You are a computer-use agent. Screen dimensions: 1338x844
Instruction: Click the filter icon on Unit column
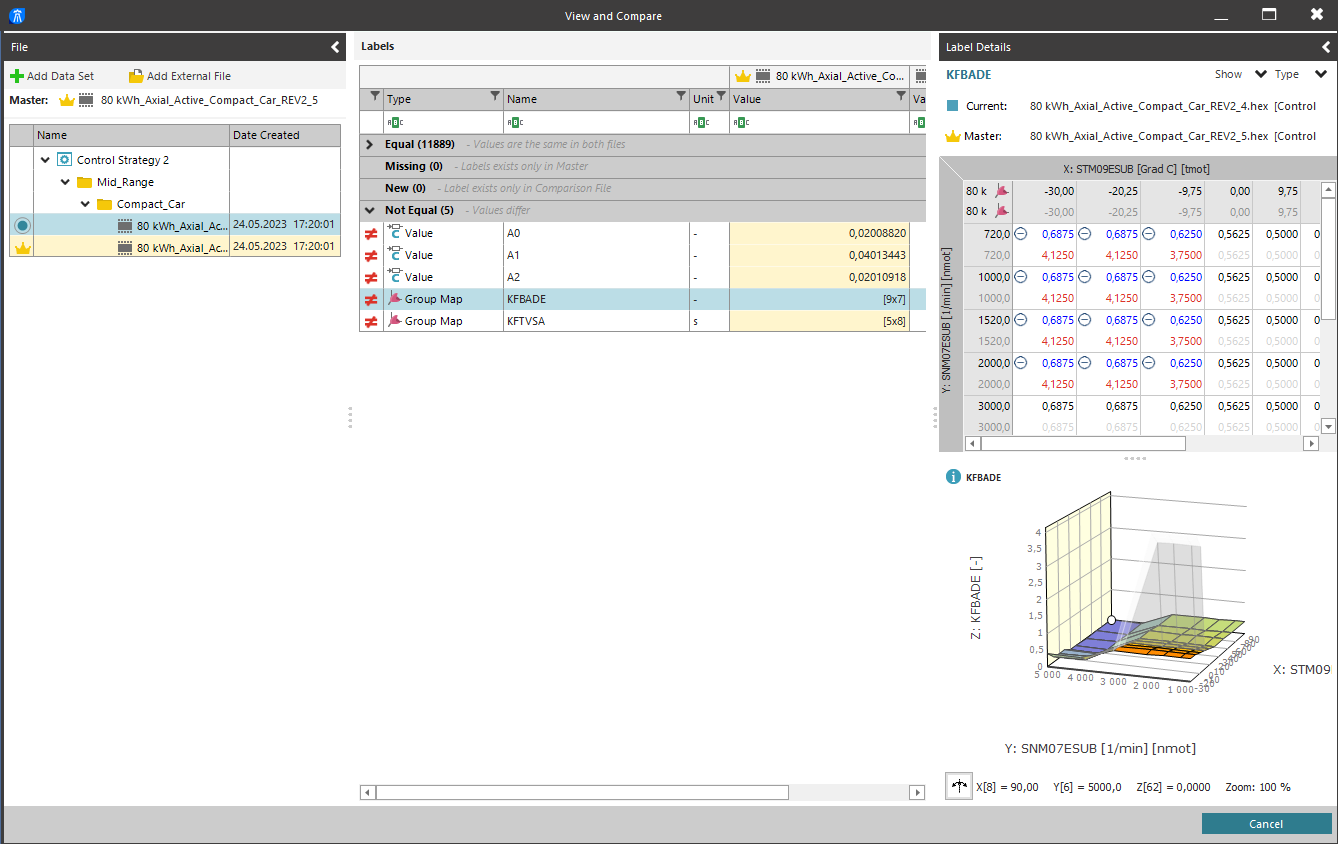(x=721, y=97)
